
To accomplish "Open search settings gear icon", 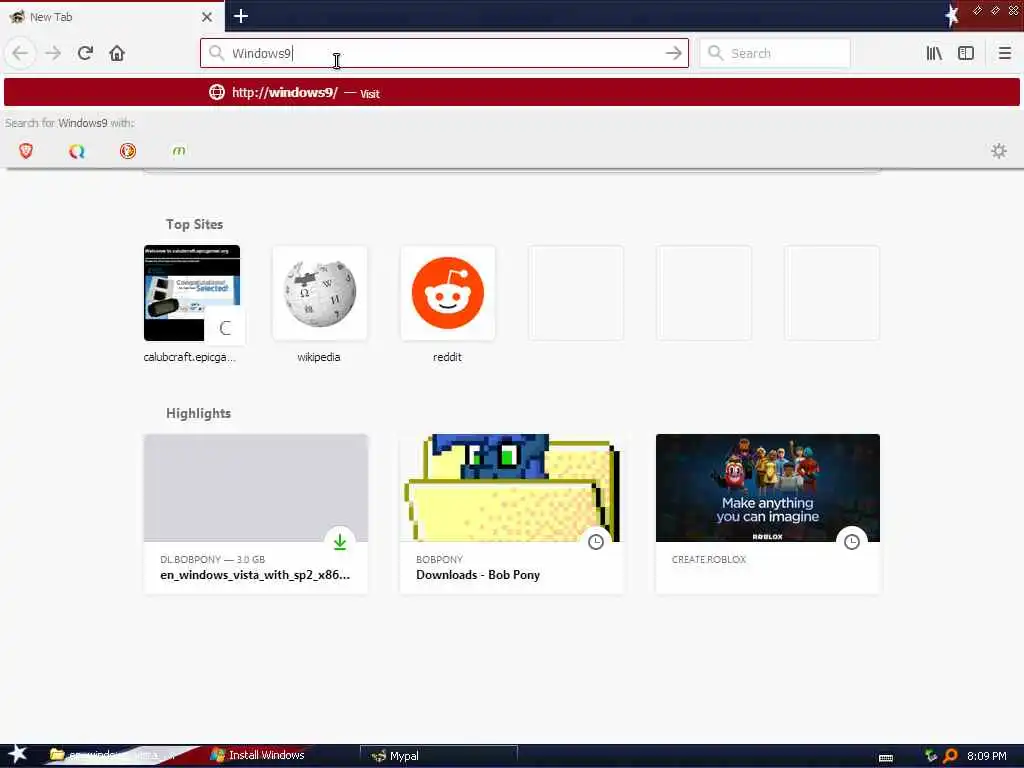I will pos(999,151).
